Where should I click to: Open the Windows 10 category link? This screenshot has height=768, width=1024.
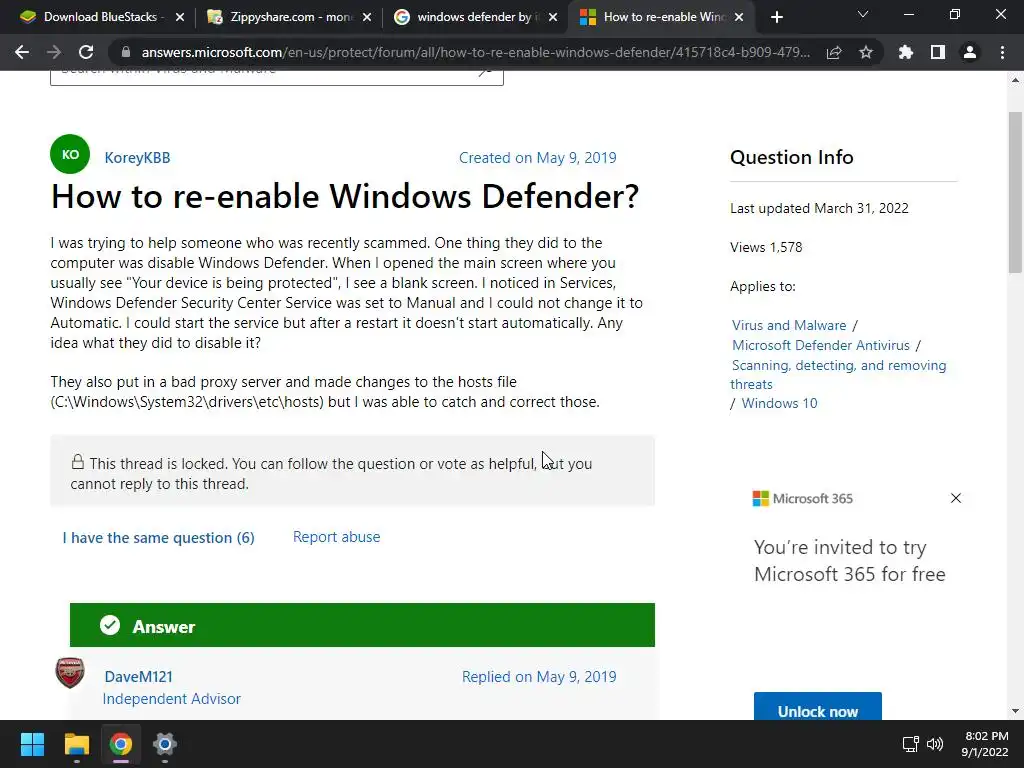click(779, 403)
